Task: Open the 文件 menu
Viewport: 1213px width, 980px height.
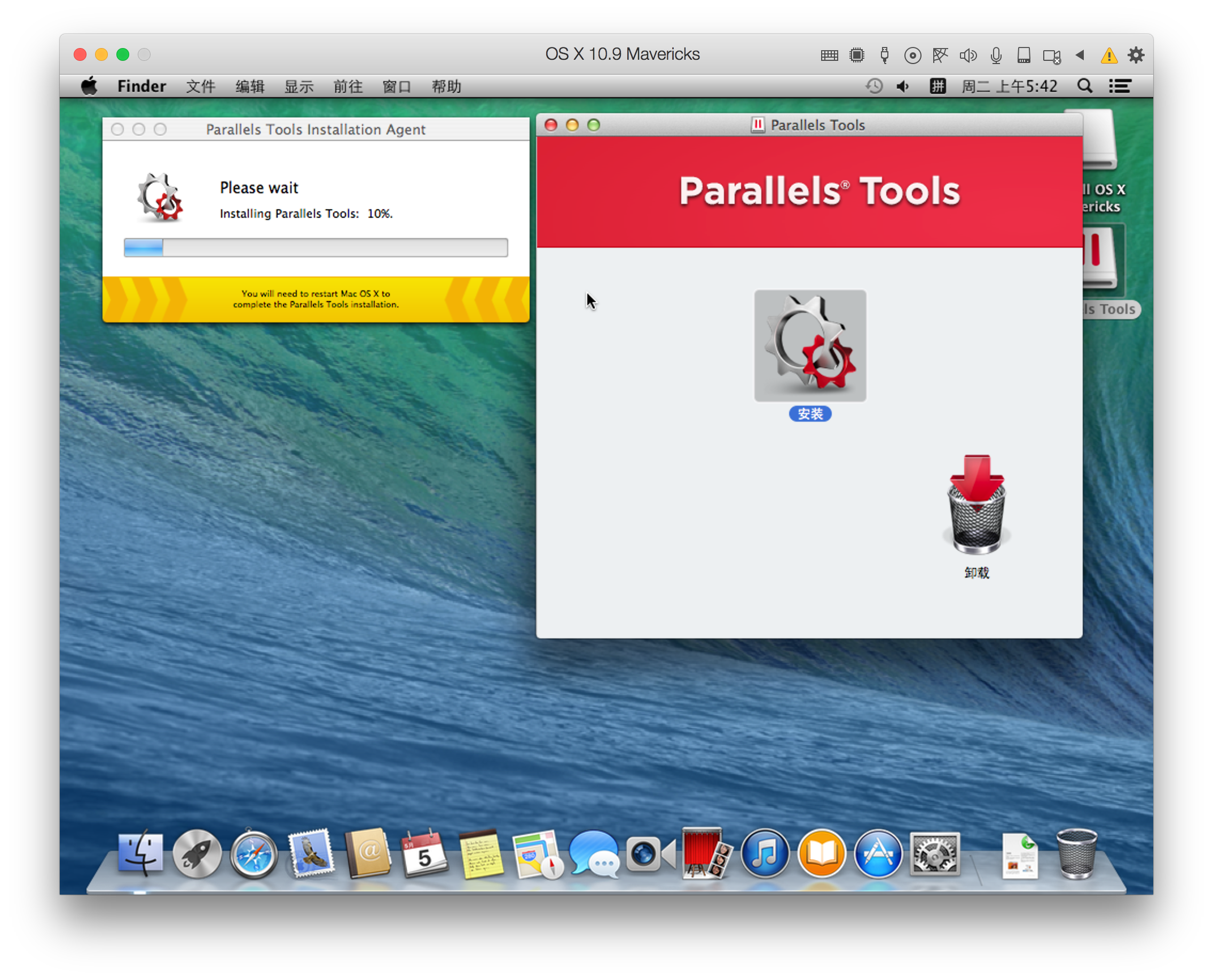Action: tap(200, 86)
